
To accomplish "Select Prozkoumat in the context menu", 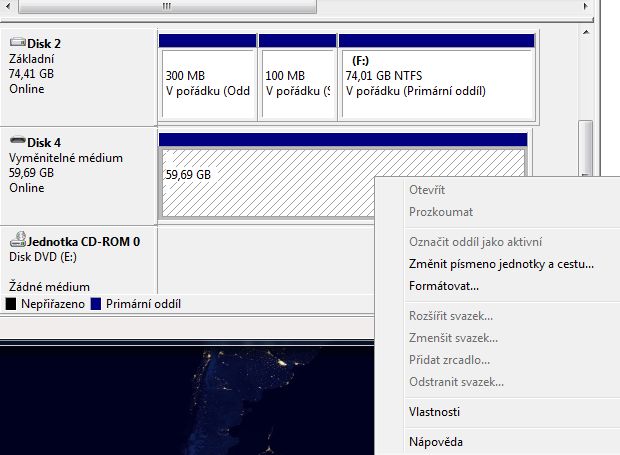I will (x=441, y=212).
